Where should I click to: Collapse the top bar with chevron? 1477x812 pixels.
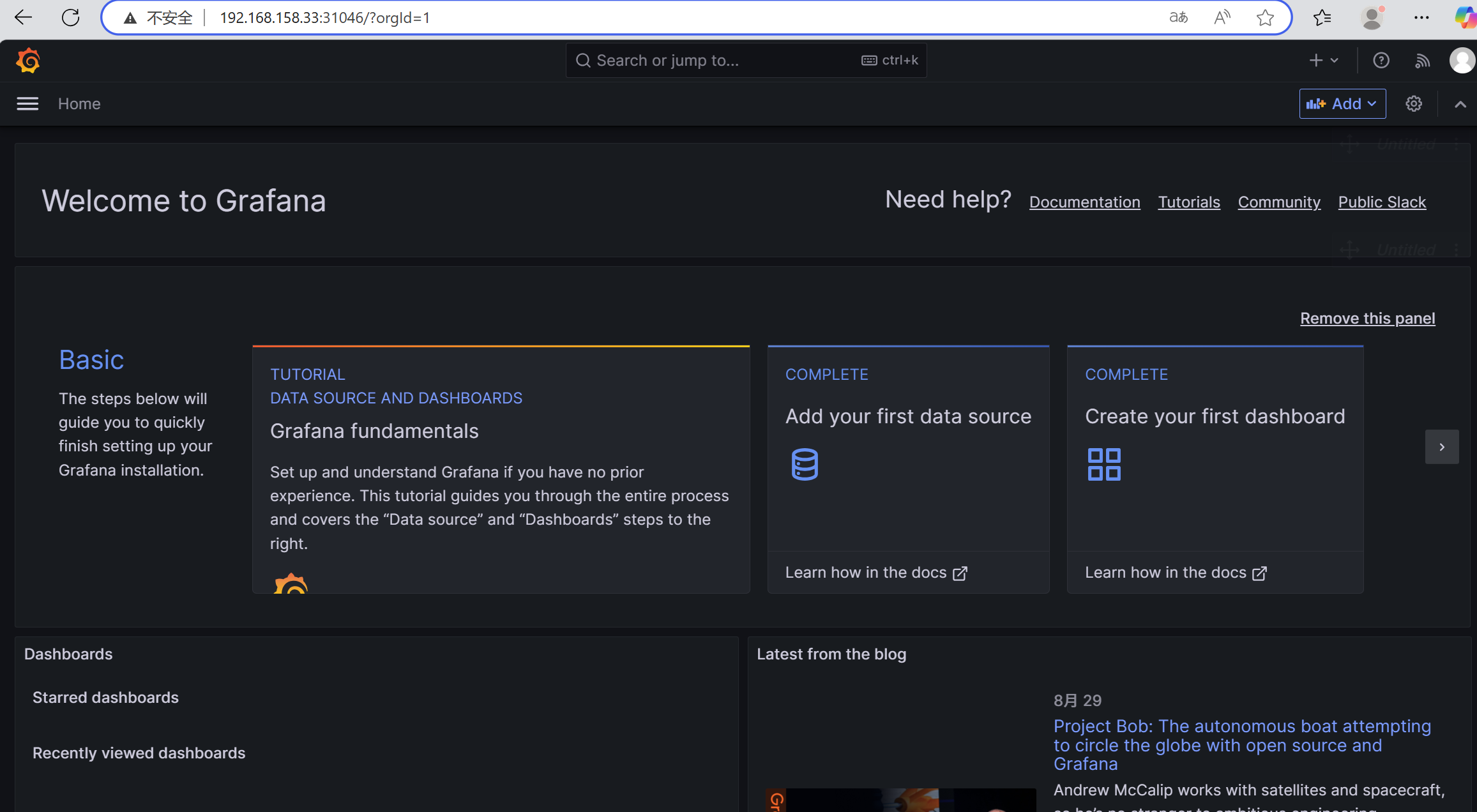[1460, 104]
